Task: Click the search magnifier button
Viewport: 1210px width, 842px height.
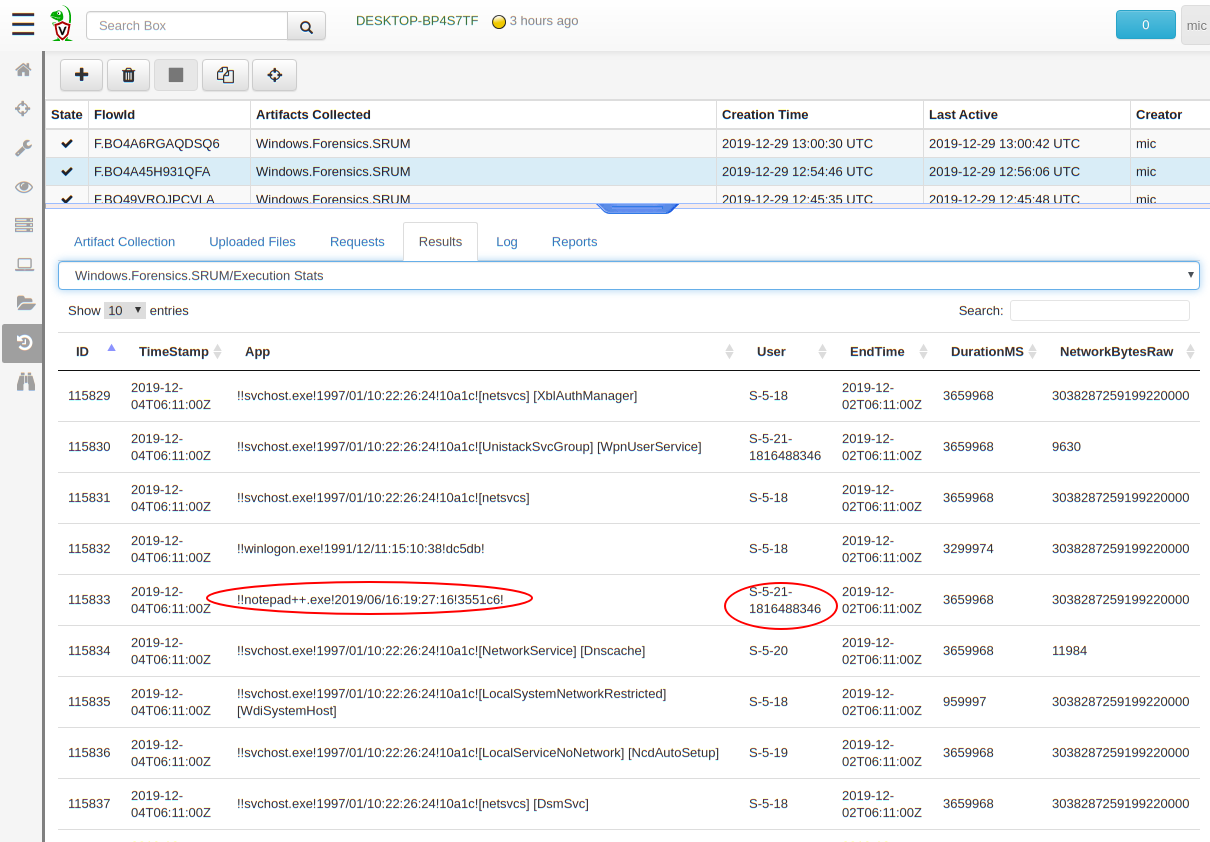Action: pos(306,26)
